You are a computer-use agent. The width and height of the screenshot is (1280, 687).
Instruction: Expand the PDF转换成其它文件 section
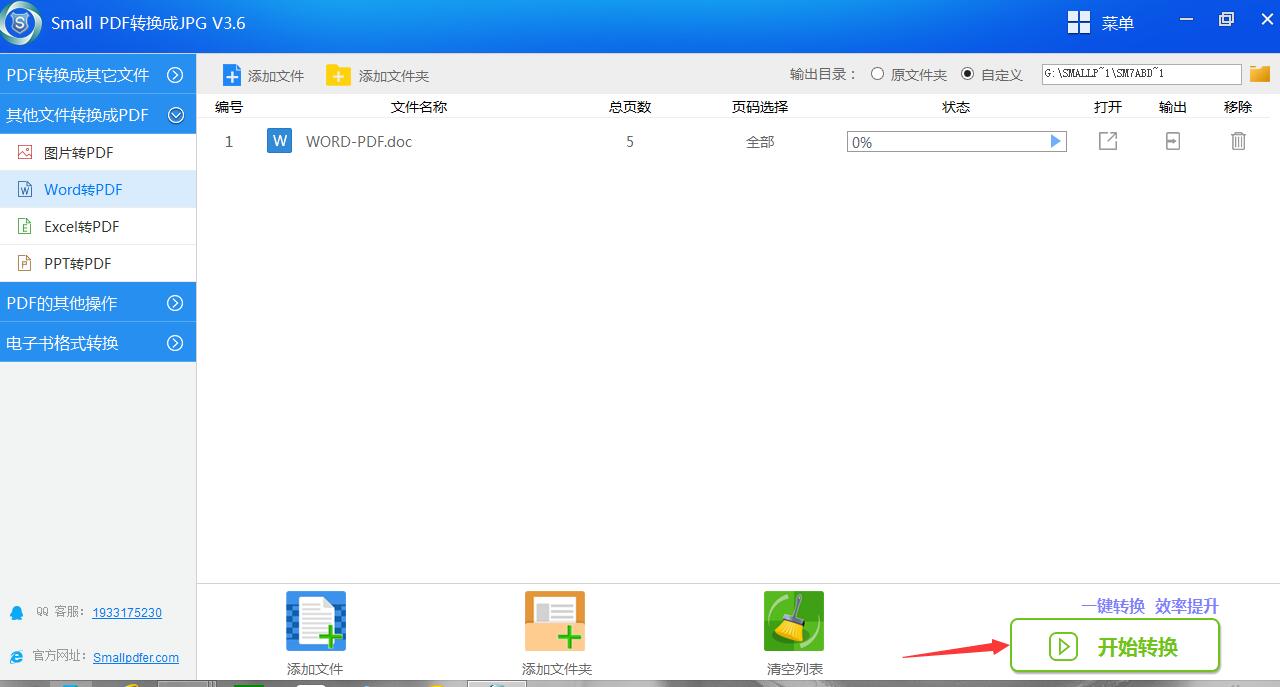(175, 75)
